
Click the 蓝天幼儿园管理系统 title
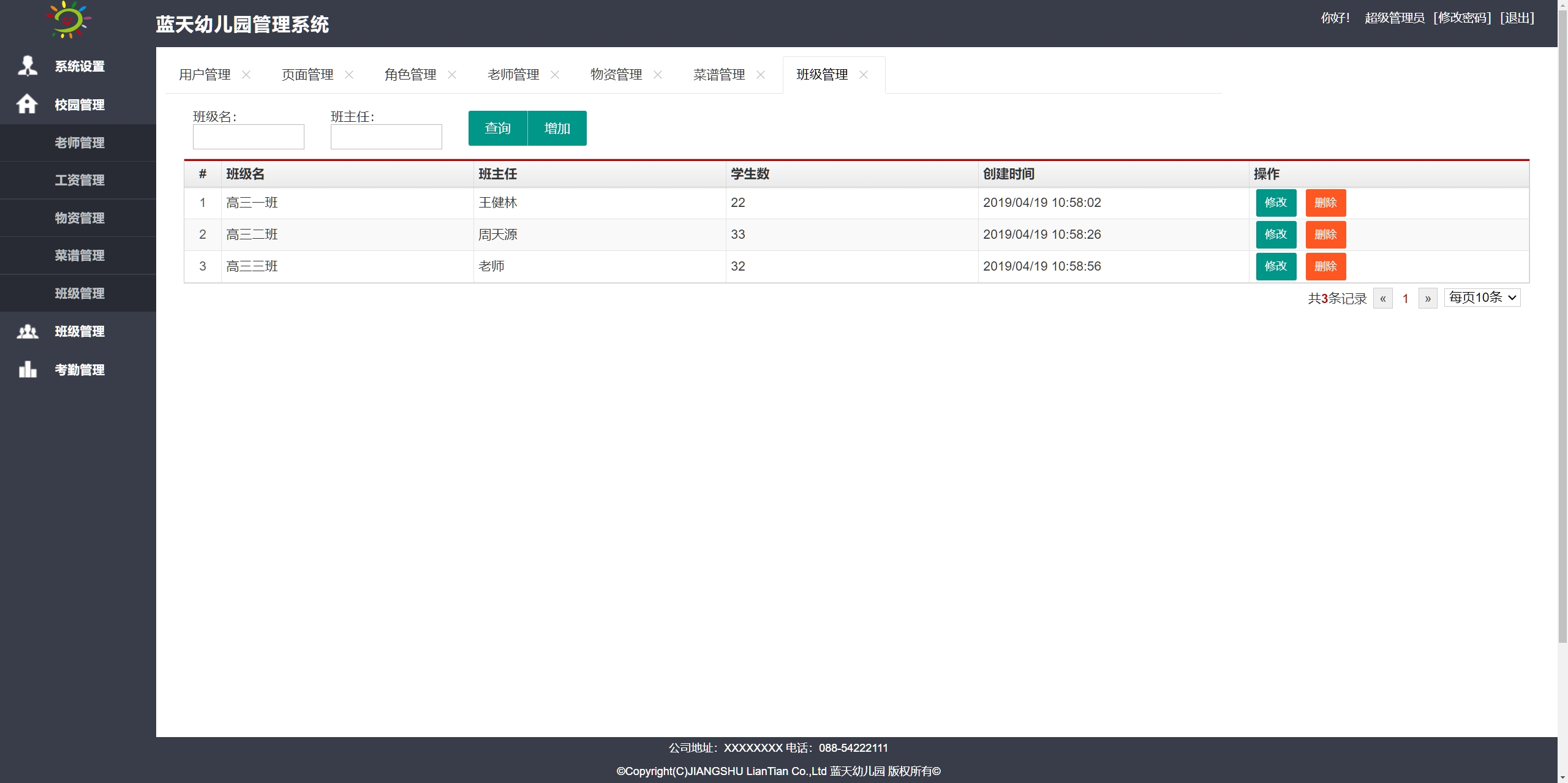(x=242, y=24)
